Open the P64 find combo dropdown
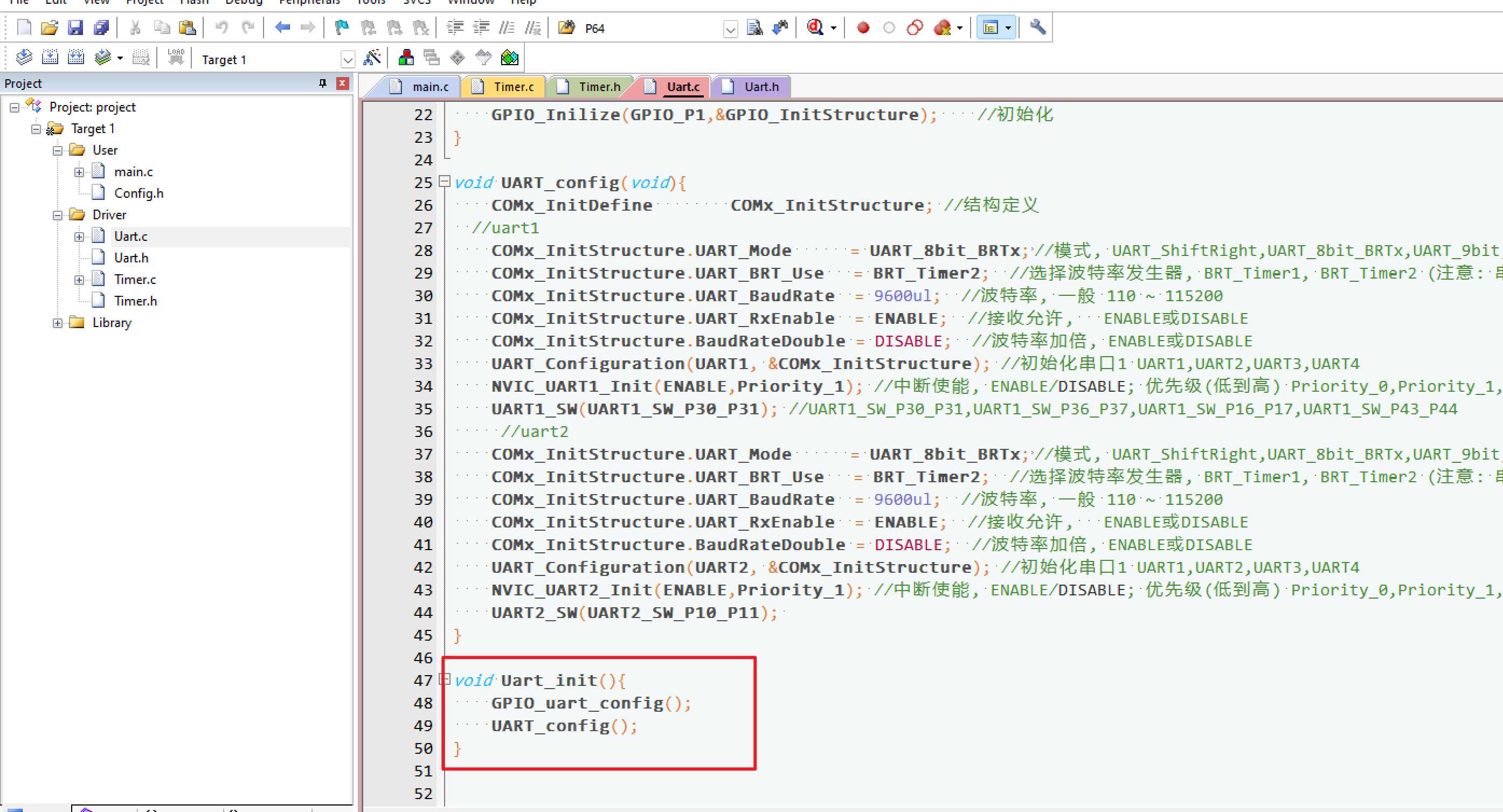 click(x=730, y=29)
